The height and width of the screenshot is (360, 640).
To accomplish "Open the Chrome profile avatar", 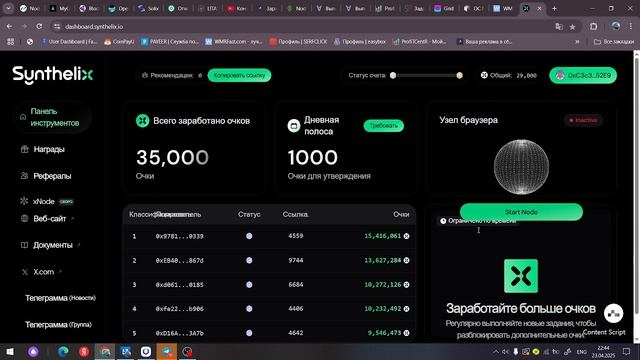I will click(x=616, y=26).
